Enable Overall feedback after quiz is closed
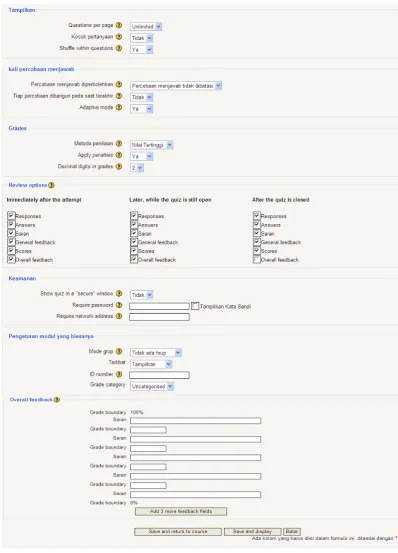The width and height of the screenshot is (398, 553). 257,260
